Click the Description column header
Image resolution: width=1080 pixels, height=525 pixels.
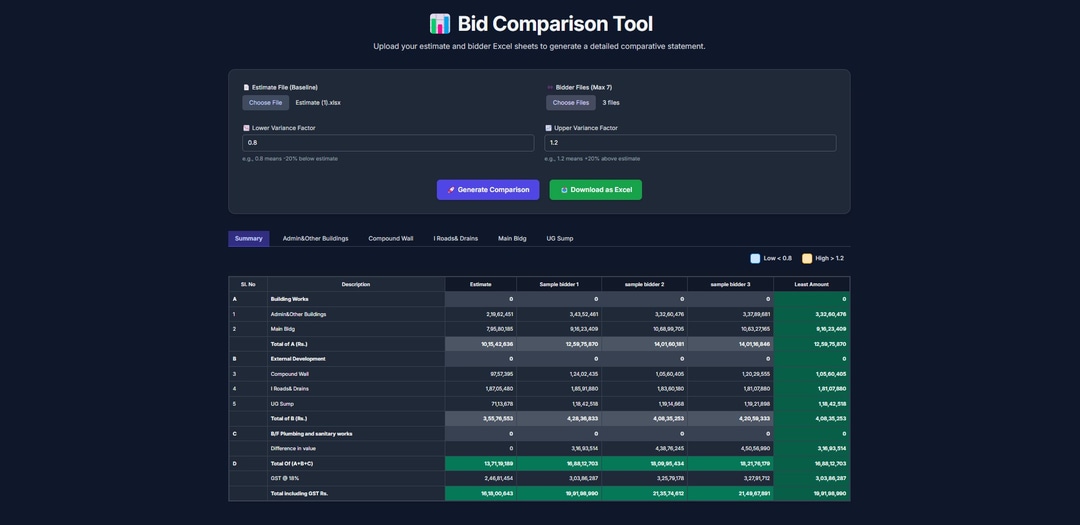tap(356, 284)
